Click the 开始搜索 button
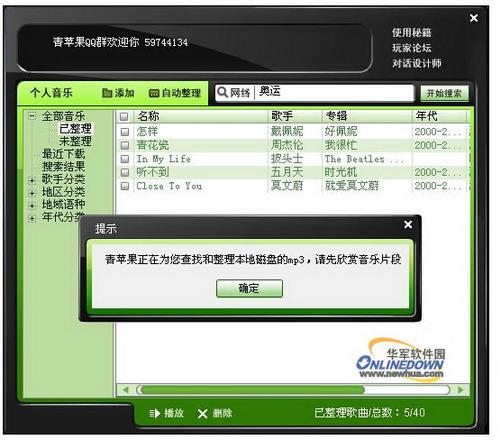Viewport: 500px width, 440px height. 444,93
